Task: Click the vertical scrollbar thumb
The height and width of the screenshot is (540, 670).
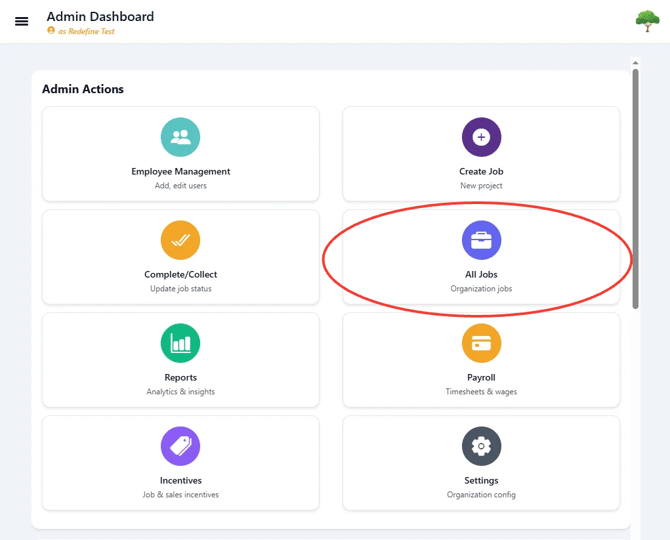Action: pyautogui.click(x=635, y=189)
